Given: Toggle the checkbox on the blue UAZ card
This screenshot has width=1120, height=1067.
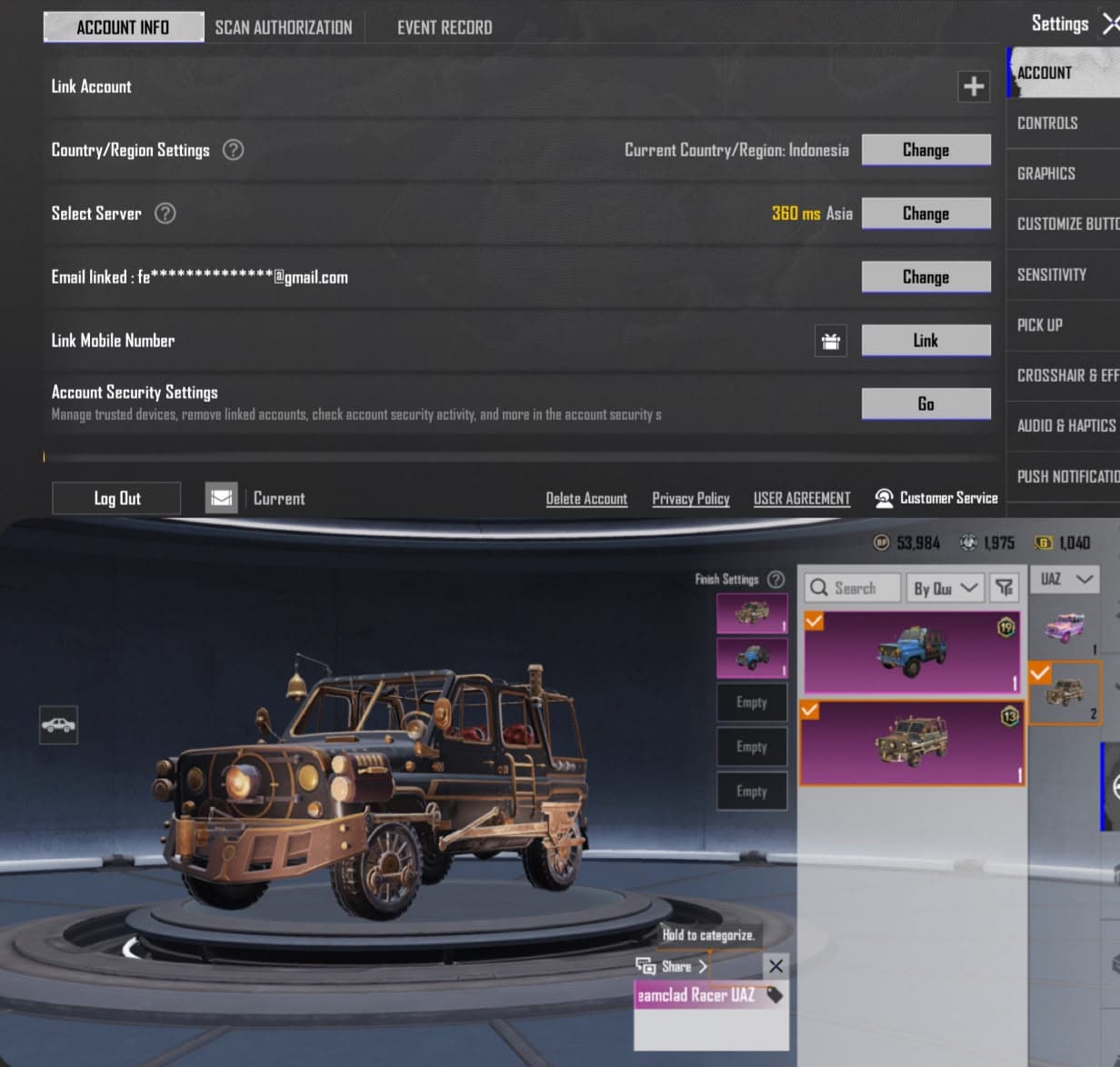Looking at the screenshot, I should click(x=814, y=621).
